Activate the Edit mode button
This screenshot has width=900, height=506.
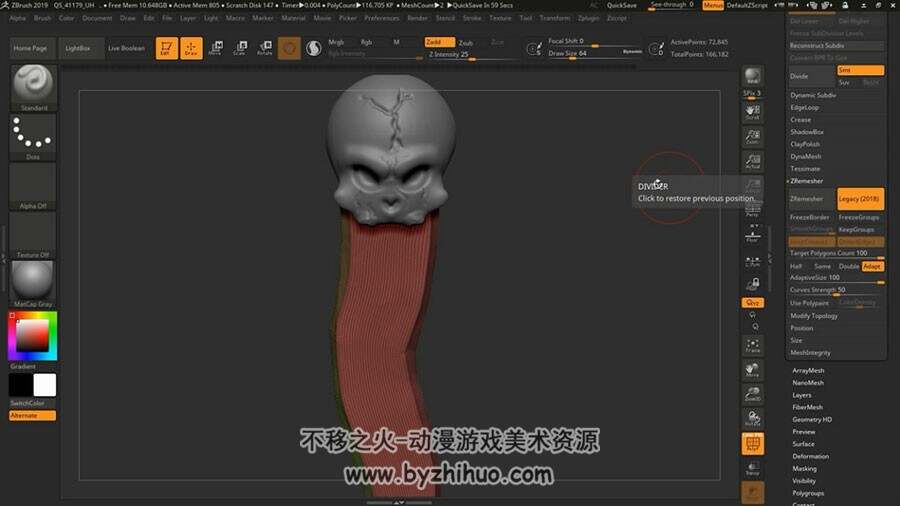click(166, 48)
